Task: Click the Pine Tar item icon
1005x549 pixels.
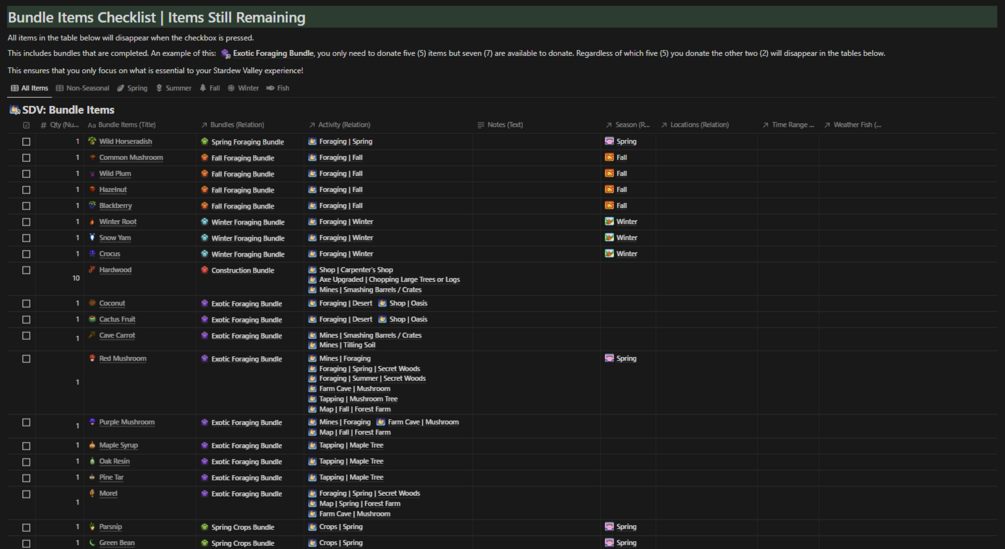Action: 92,477
